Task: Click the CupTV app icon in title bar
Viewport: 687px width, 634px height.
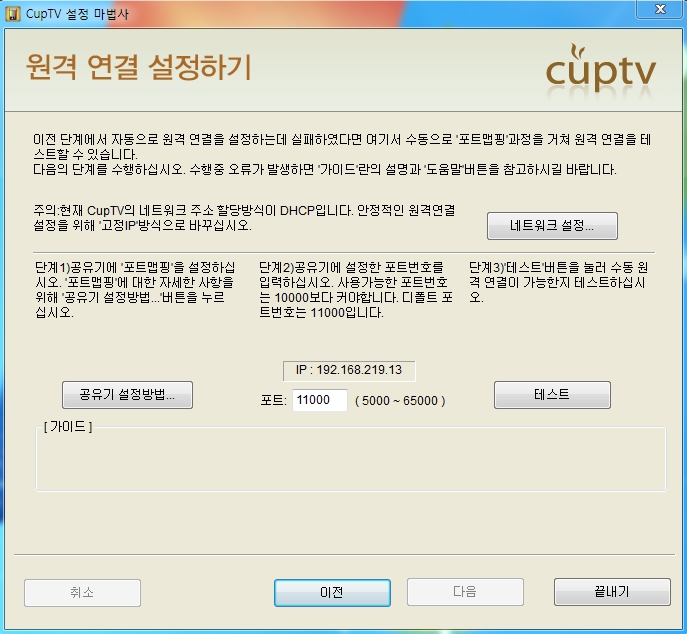Action: pos(13,14)
